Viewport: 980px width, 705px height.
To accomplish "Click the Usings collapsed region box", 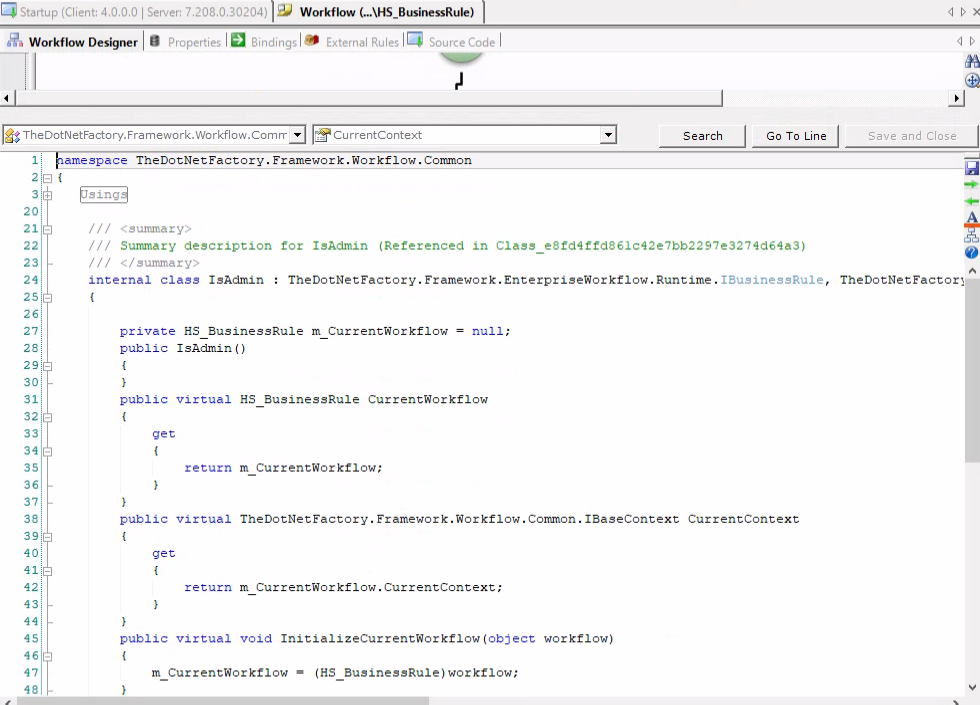I will (x=104, y=194).
